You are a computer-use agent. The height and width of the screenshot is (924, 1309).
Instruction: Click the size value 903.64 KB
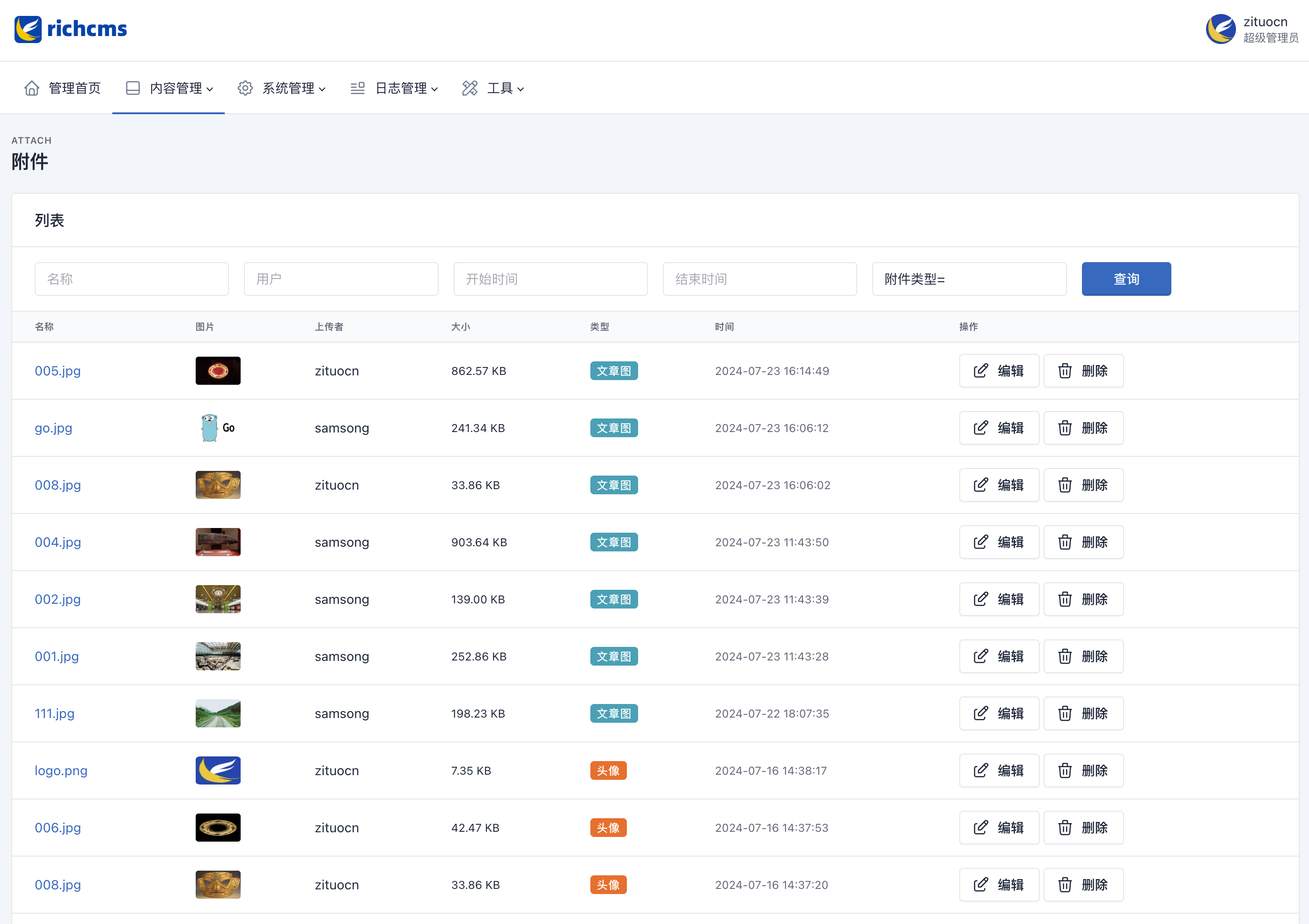pos(479,542)
